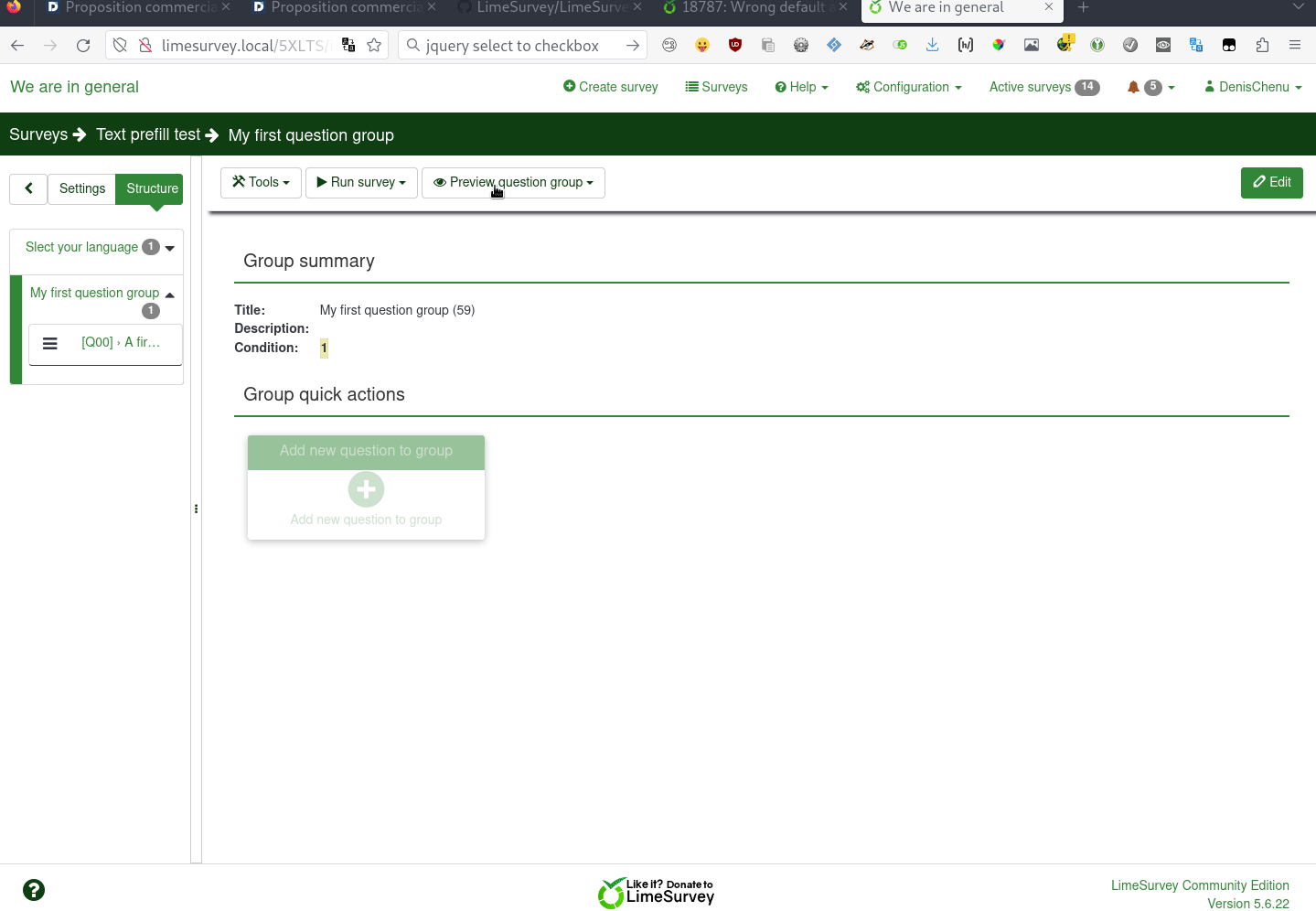Click the title text 'My first question group (59)'
The width and height of the screenshot is (1316, 911).
397,310
